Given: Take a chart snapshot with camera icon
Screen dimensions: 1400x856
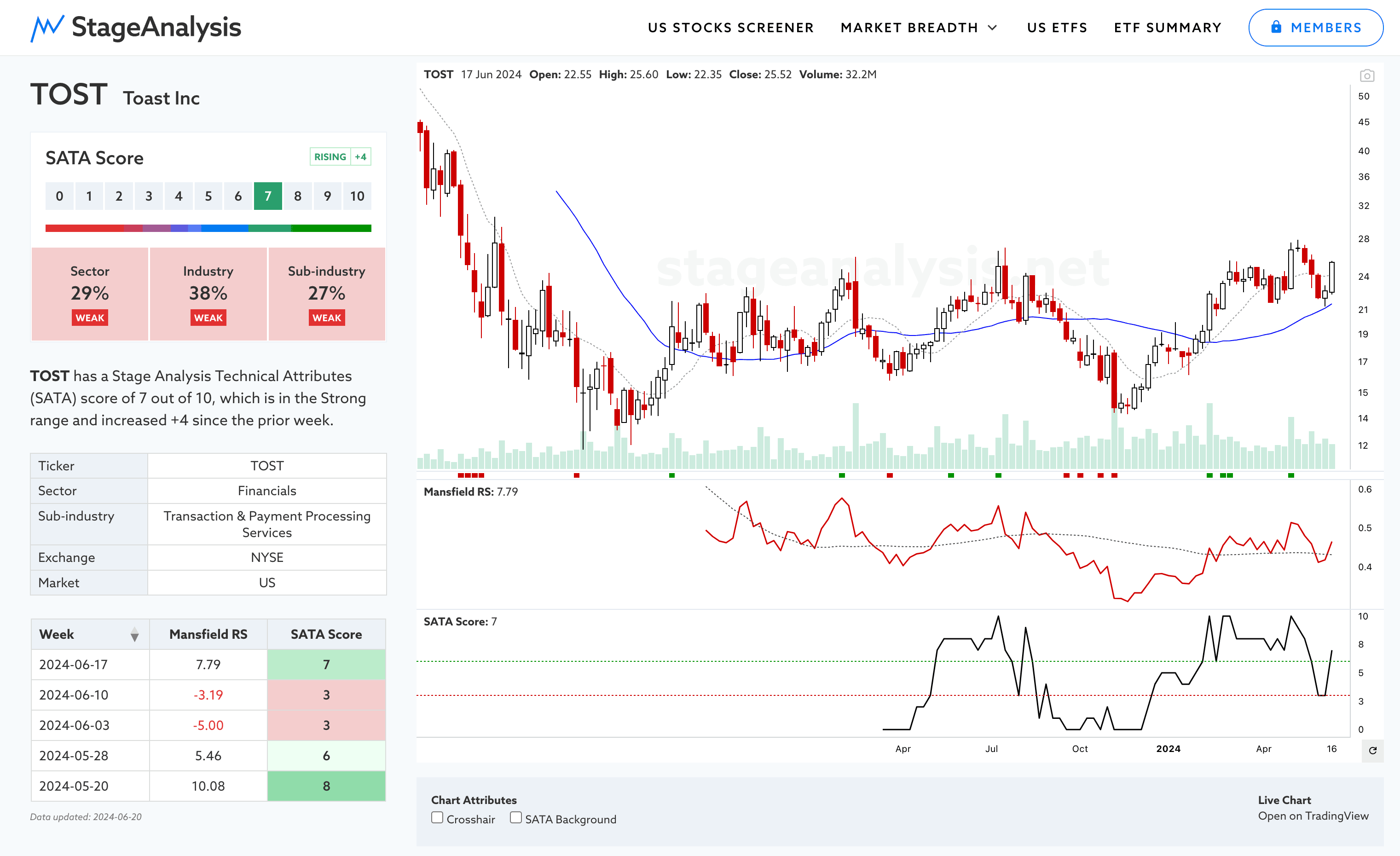Looking at the screenshot, I should [1366, 75].
